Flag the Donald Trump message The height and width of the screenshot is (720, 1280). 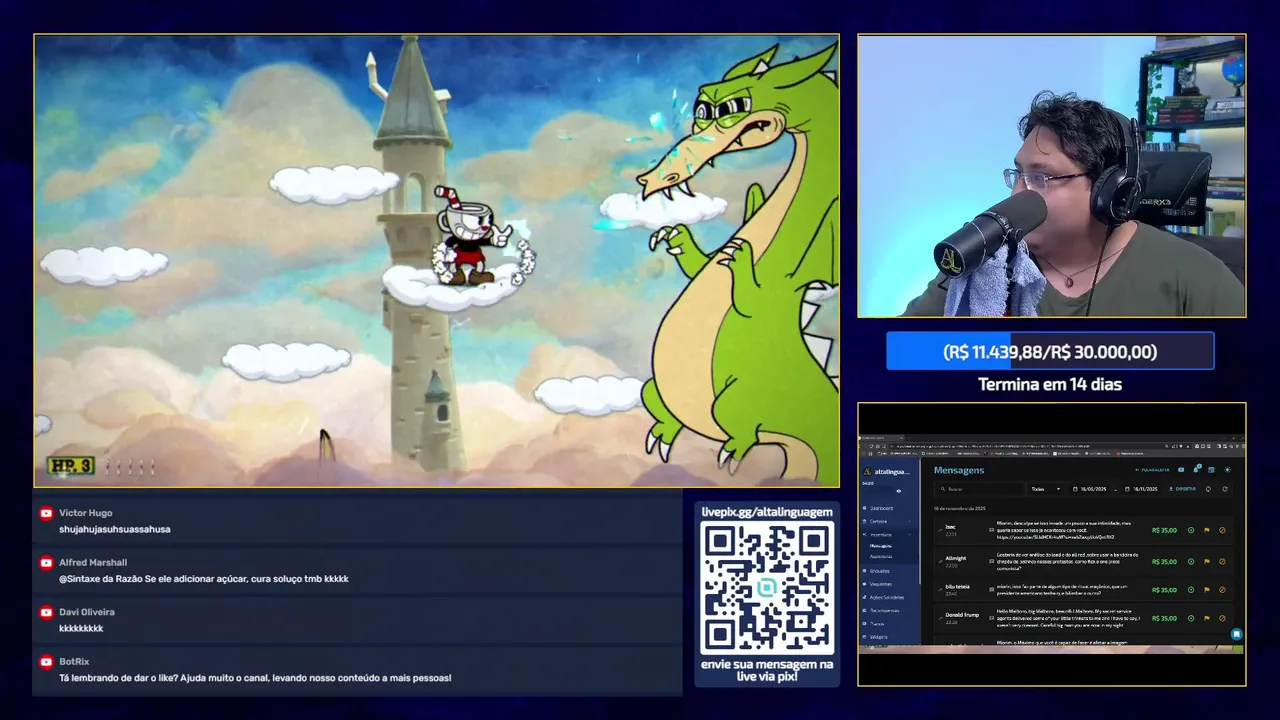pyautogui.click(x=1207, y=618)
